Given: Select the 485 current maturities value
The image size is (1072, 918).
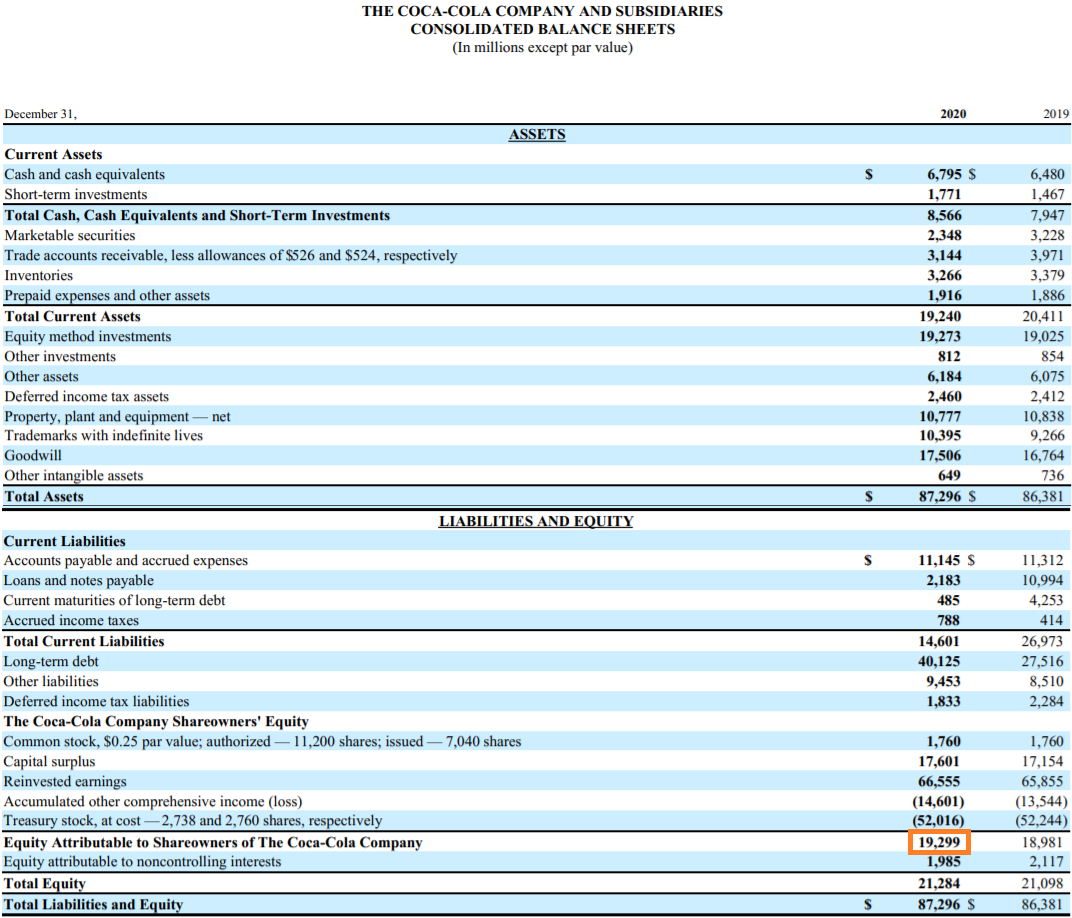Looking at the screenshot, I should tap(948, 600).
